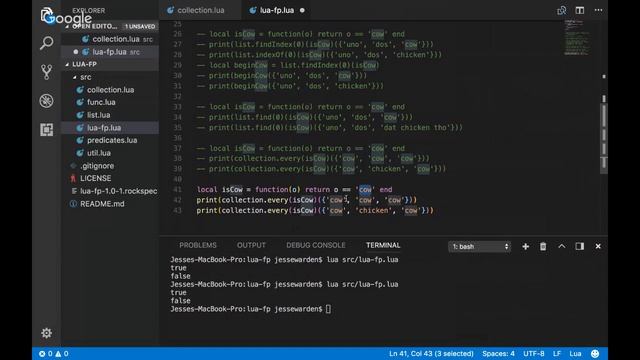This screenshot has width=640, height=360.
Task: Open the Source Control view icon
Action: [x=47, y=72]
